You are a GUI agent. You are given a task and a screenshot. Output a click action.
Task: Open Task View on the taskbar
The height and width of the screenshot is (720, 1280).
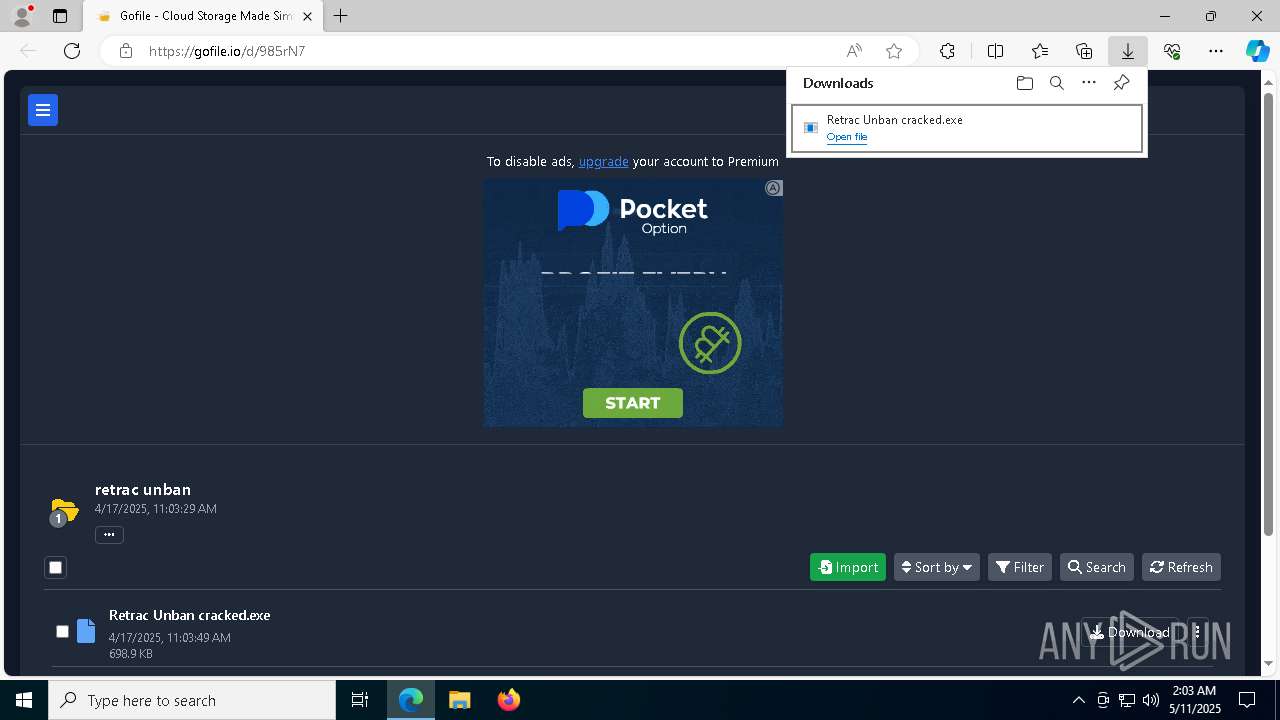[360, 700]
